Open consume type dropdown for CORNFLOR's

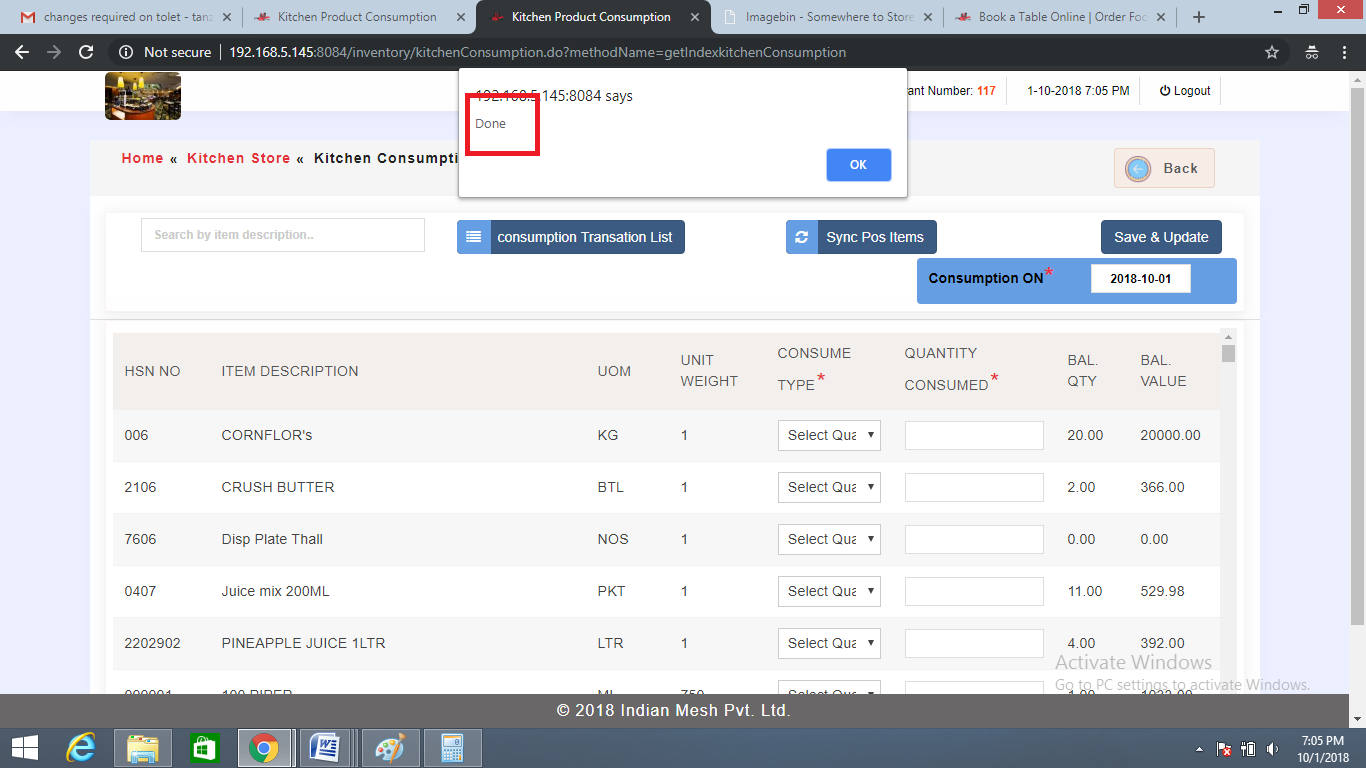(829, 435)
